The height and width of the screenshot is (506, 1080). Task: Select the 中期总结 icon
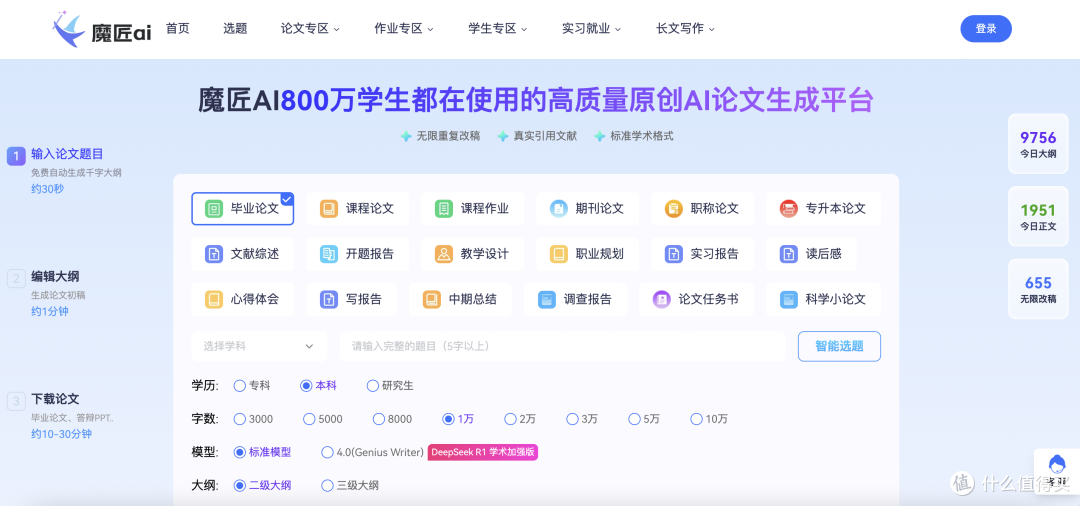tap(433, 299)
